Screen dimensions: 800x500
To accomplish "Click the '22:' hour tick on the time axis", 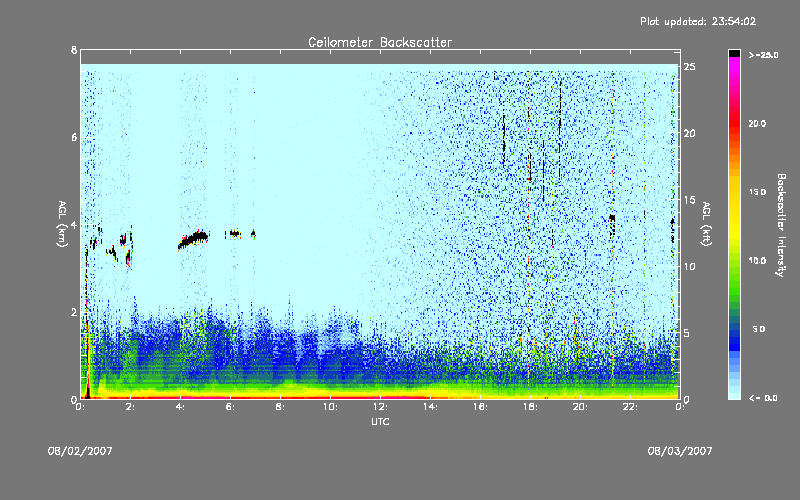I will click(630, 407).
